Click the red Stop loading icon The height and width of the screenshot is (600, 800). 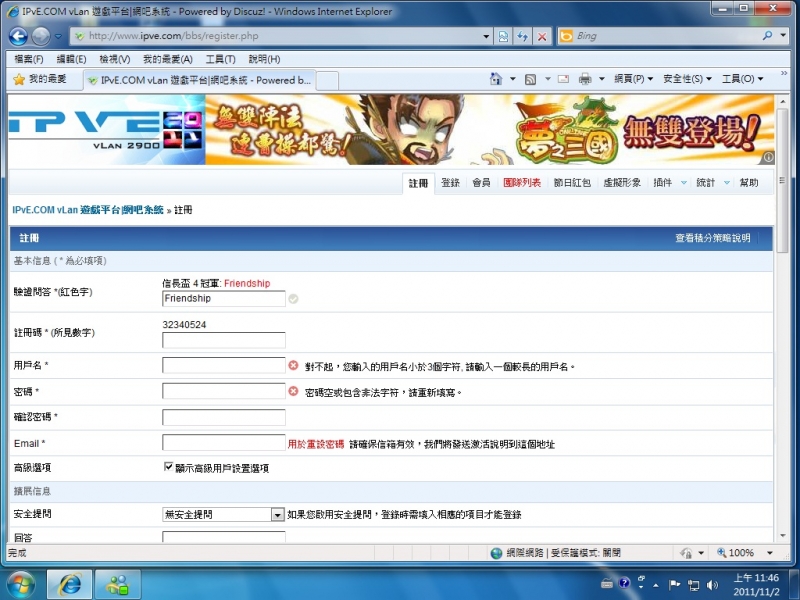tap(542, 35)
